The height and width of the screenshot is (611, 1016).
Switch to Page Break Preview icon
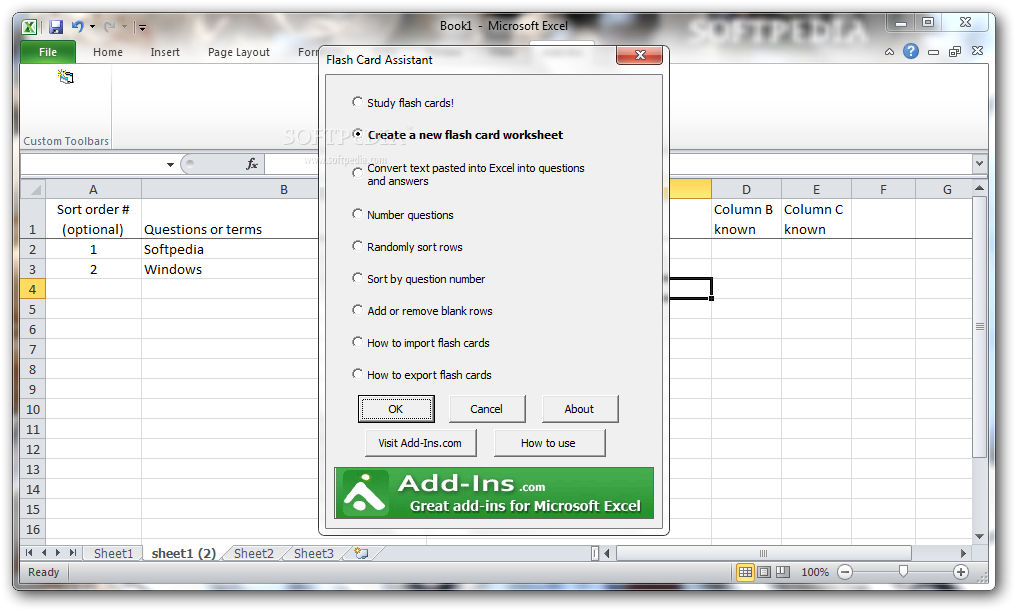783,572
